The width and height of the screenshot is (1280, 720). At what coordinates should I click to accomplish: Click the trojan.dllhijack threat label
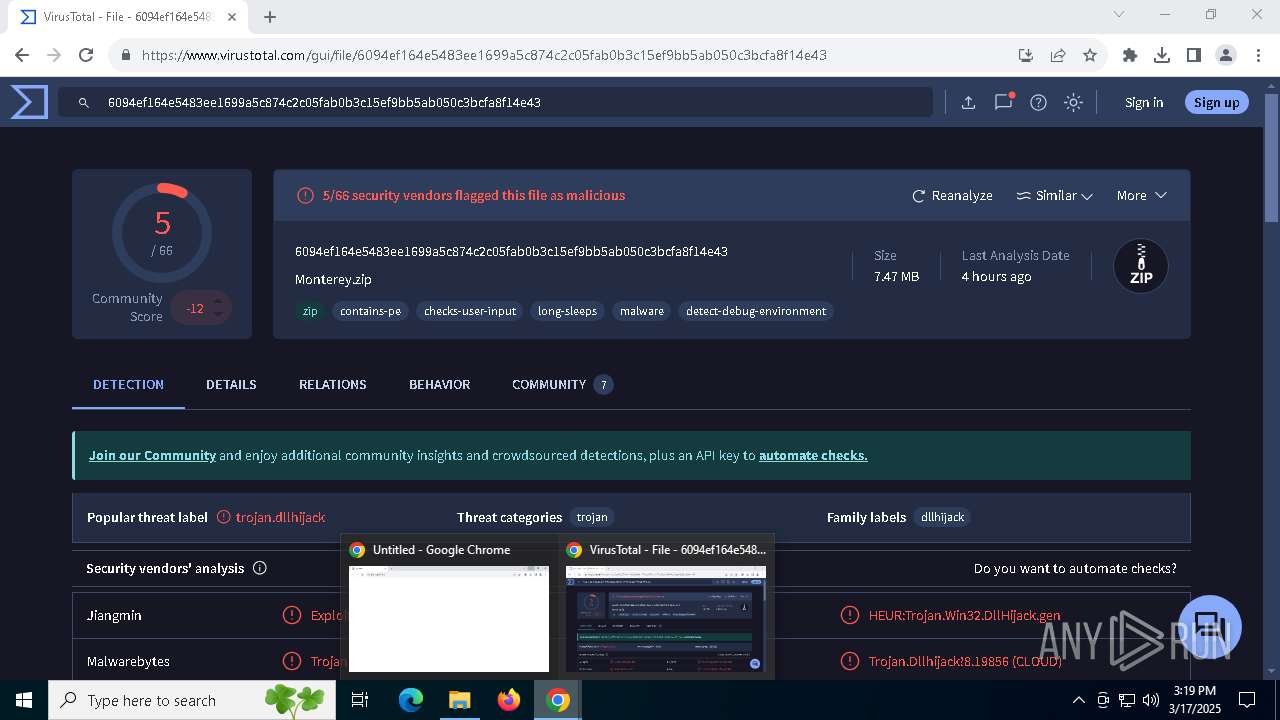(280, 517)
